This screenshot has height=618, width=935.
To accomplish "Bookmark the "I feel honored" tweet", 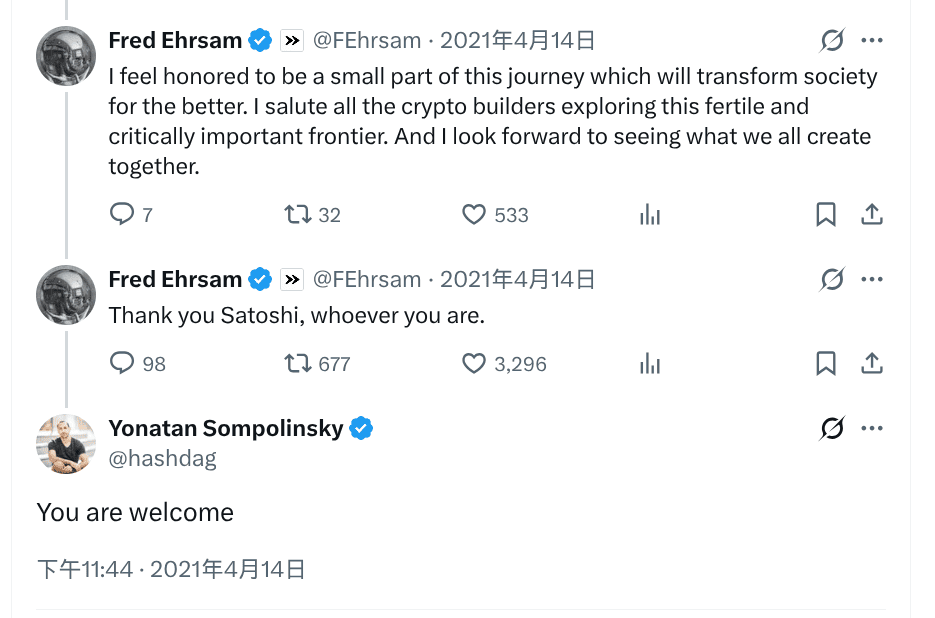I will pyautogui.click(x=826, y=214).
